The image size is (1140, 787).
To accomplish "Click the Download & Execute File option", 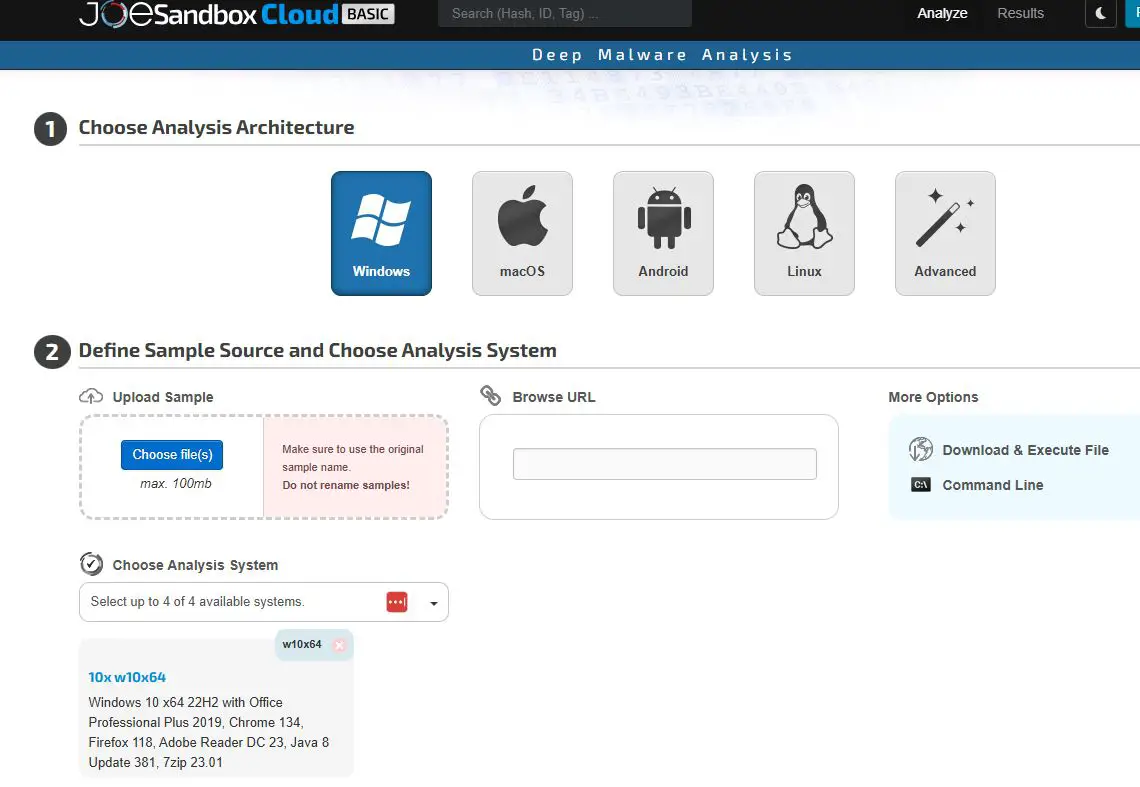I will 1025,450.
